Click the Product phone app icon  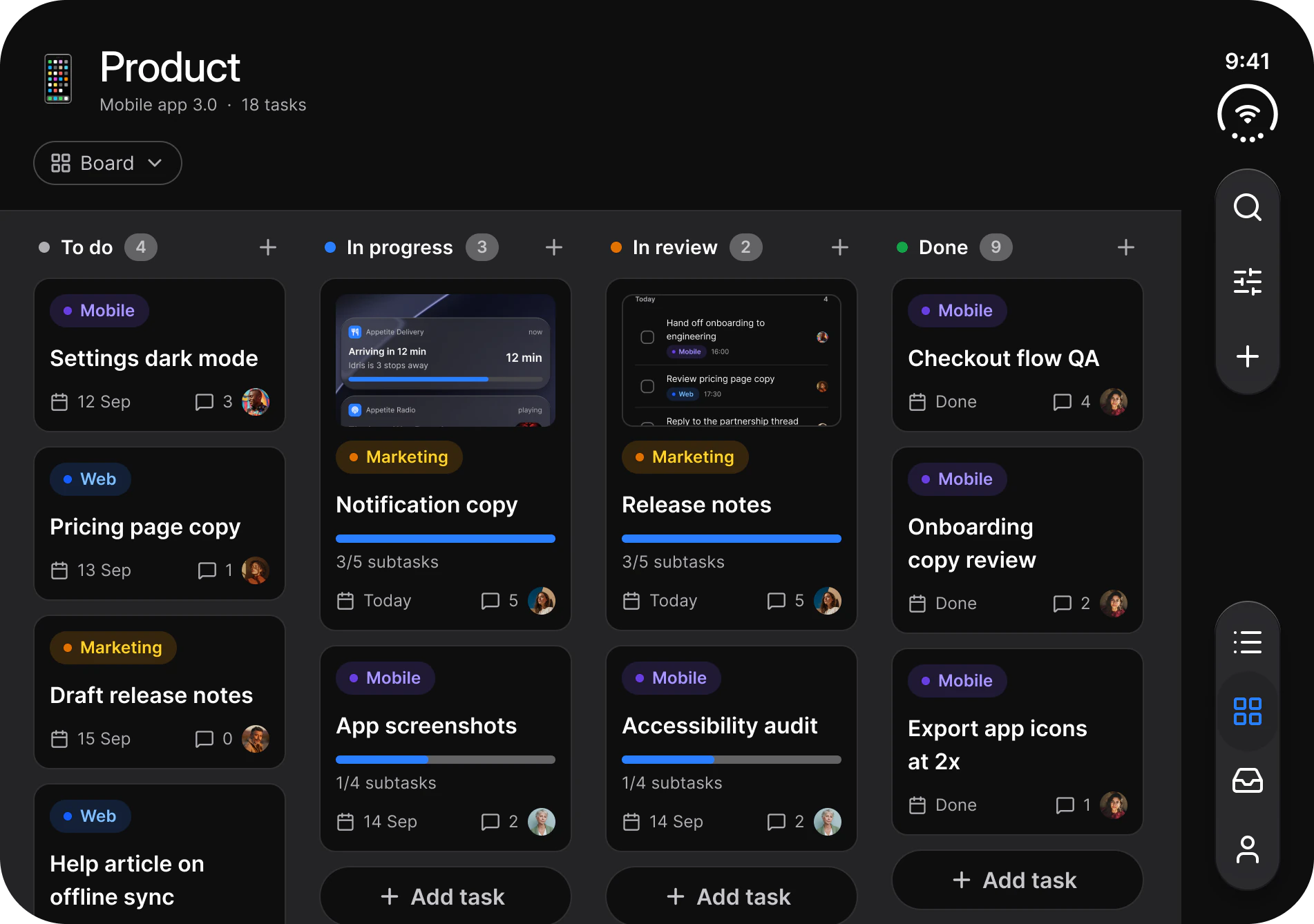click(58, 79)
